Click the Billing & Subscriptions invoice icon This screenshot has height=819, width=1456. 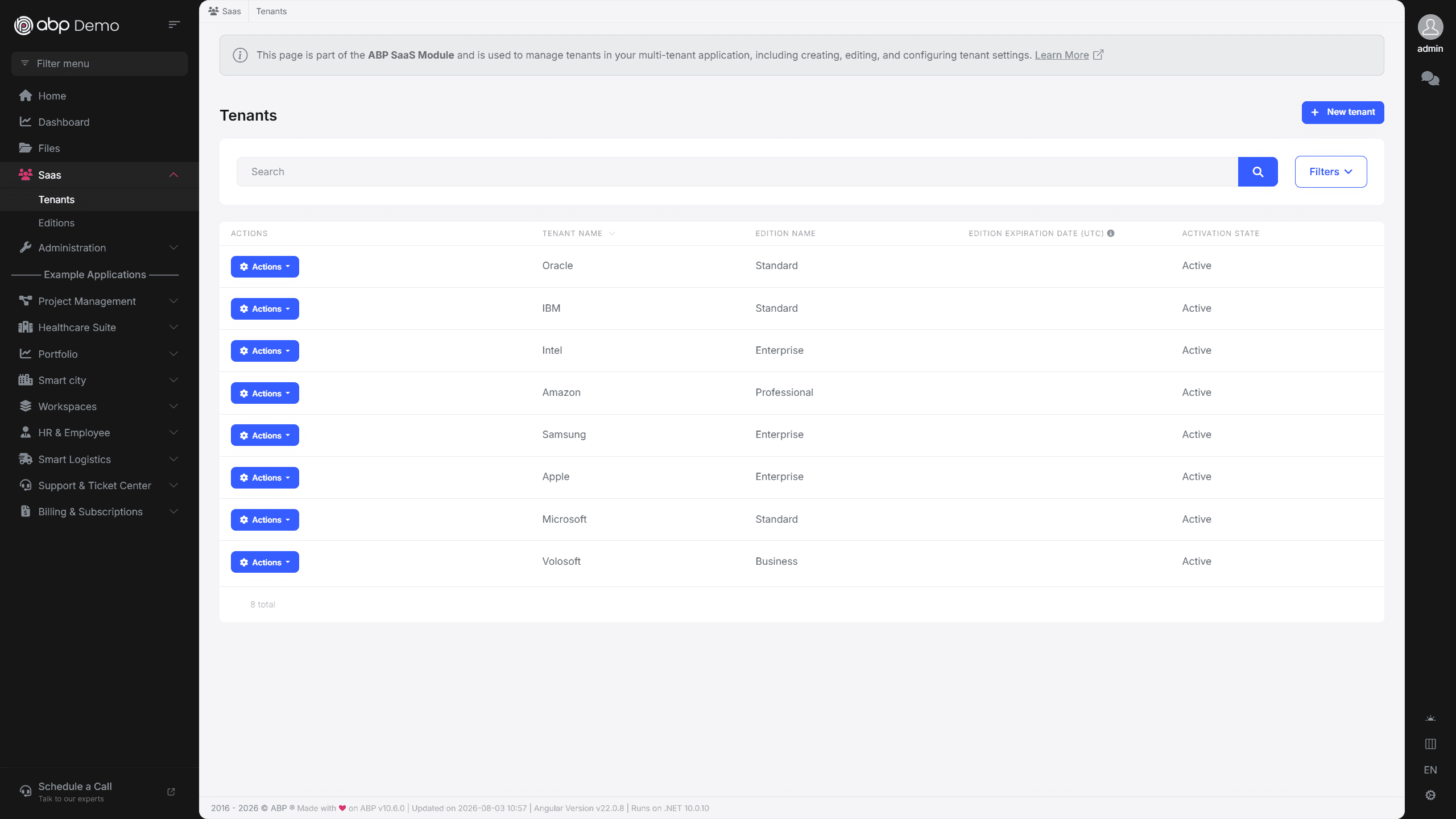26,511
